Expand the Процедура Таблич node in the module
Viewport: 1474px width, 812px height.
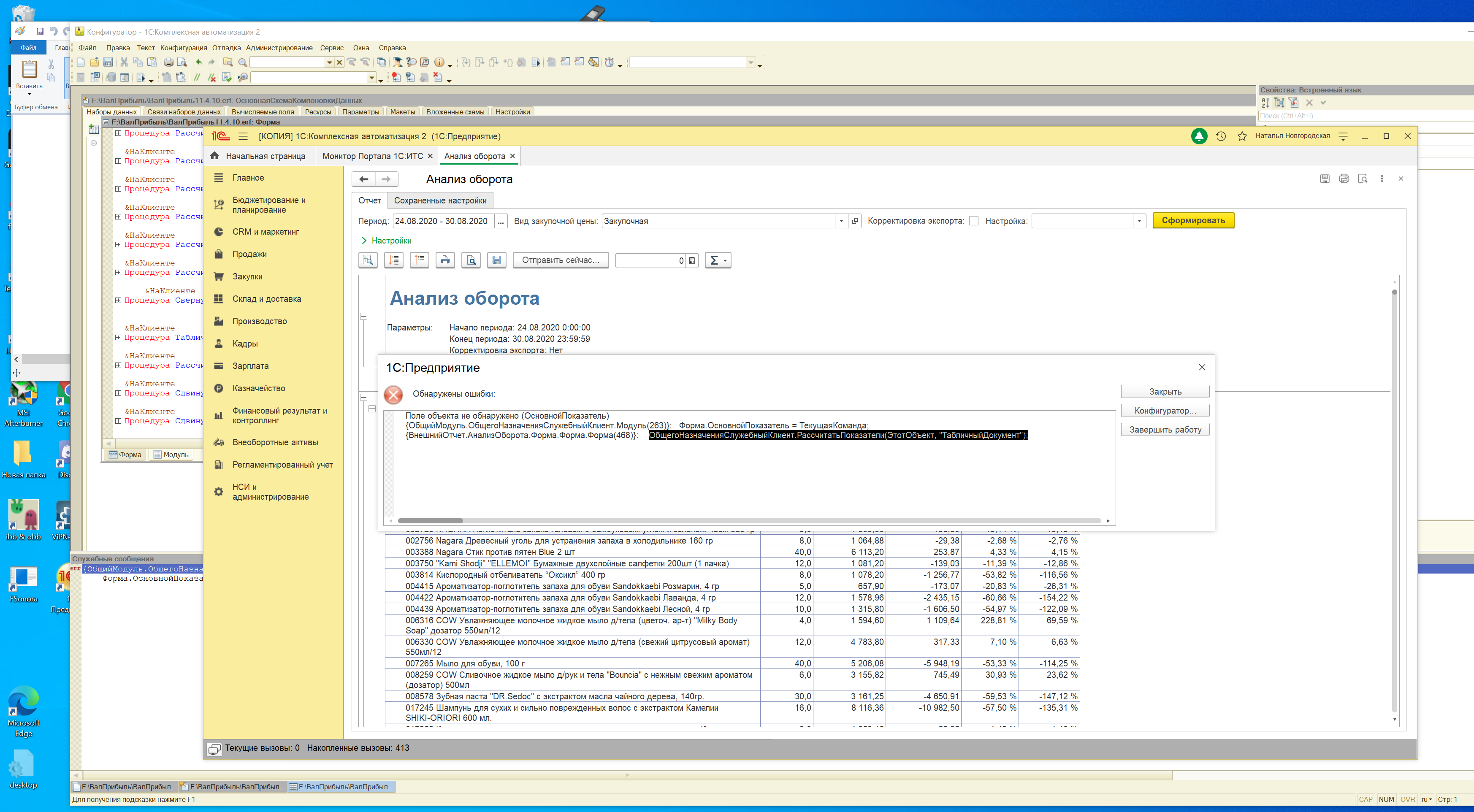coord(118,337)
